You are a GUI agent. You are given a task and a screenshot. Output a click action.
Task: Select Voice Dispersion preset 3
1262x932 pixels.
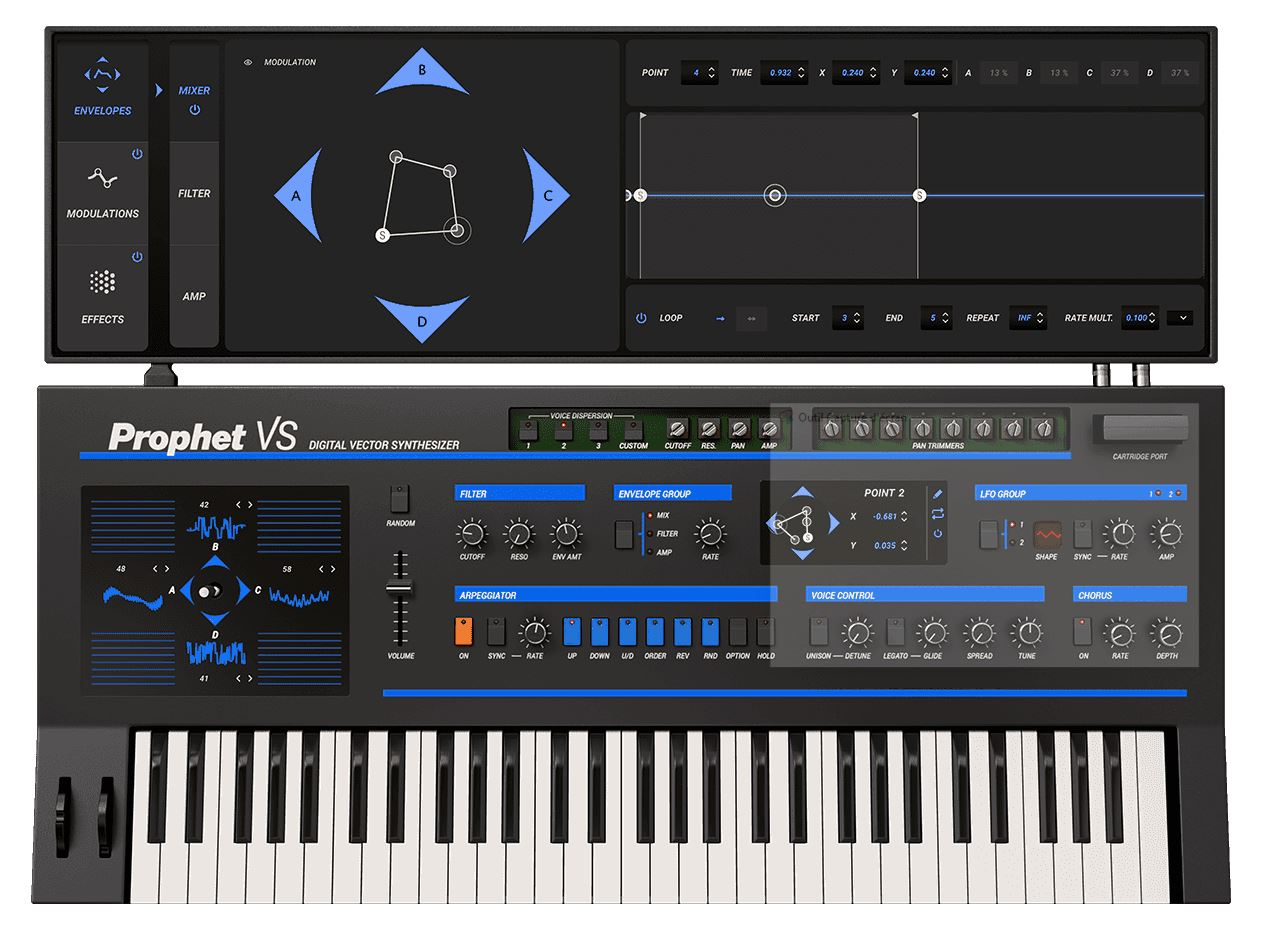coord(599,429)
